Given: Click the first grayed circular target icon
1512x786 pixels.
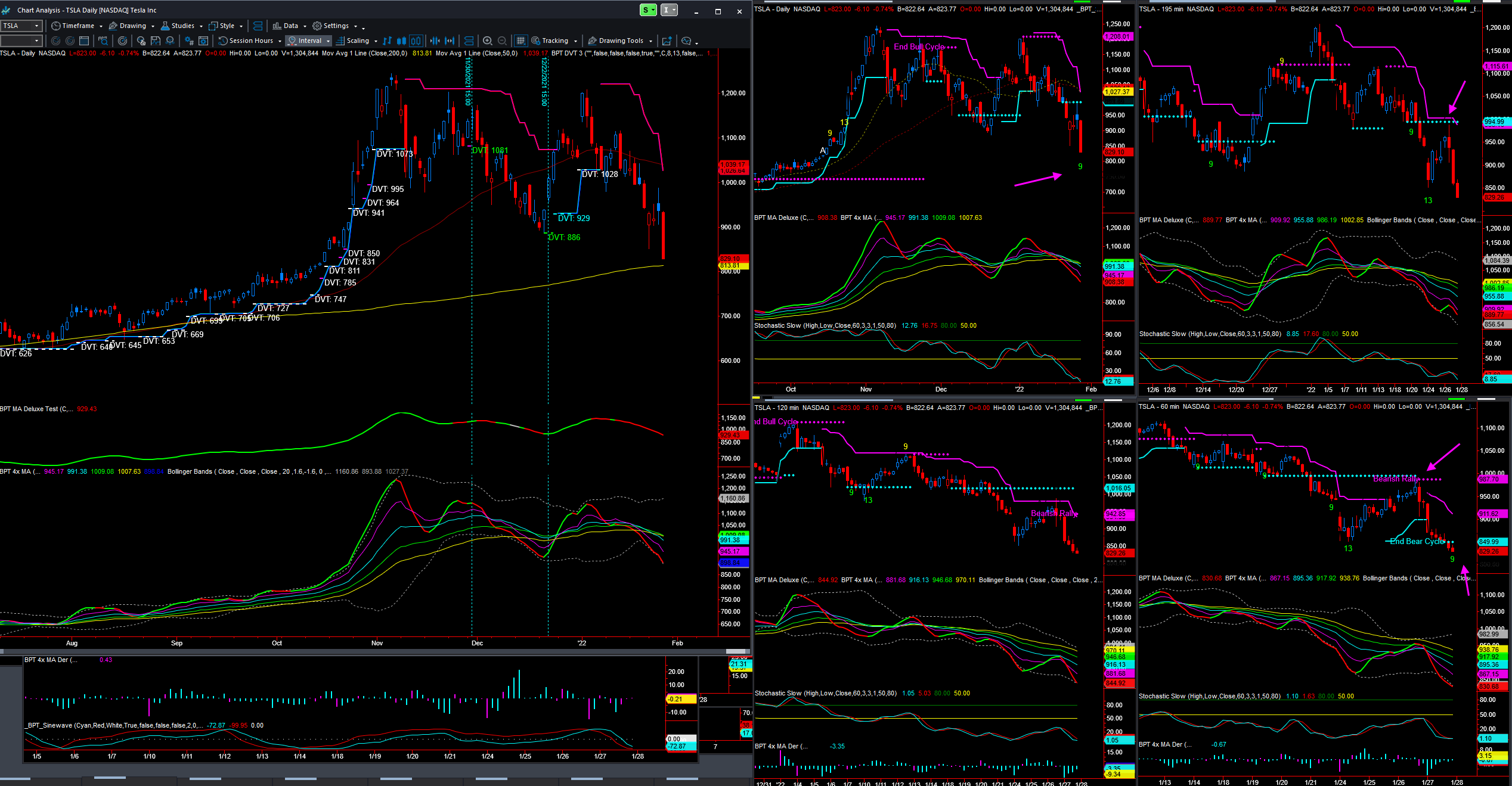Looking at the screenshot, I should (55, 41).
